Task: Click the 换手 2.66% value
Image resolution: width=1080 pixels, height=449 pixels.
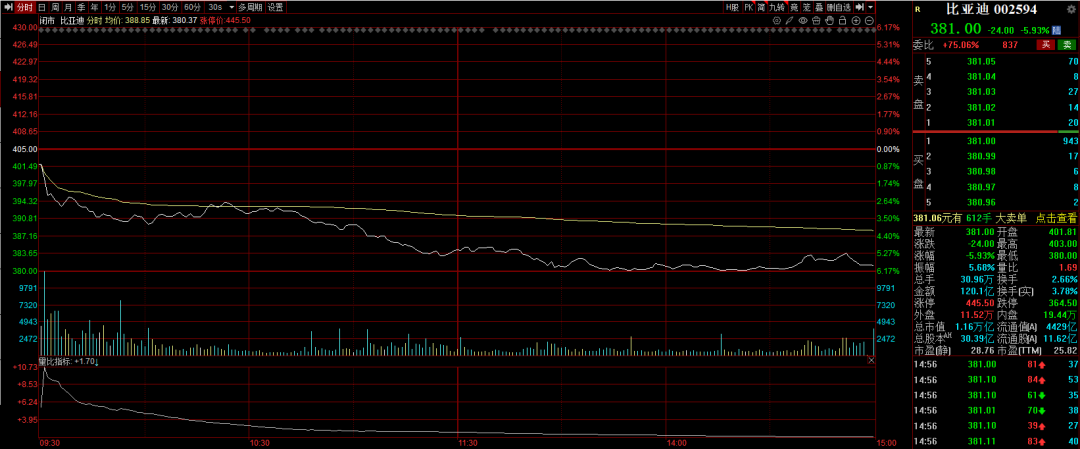Action: (1064, 278)
